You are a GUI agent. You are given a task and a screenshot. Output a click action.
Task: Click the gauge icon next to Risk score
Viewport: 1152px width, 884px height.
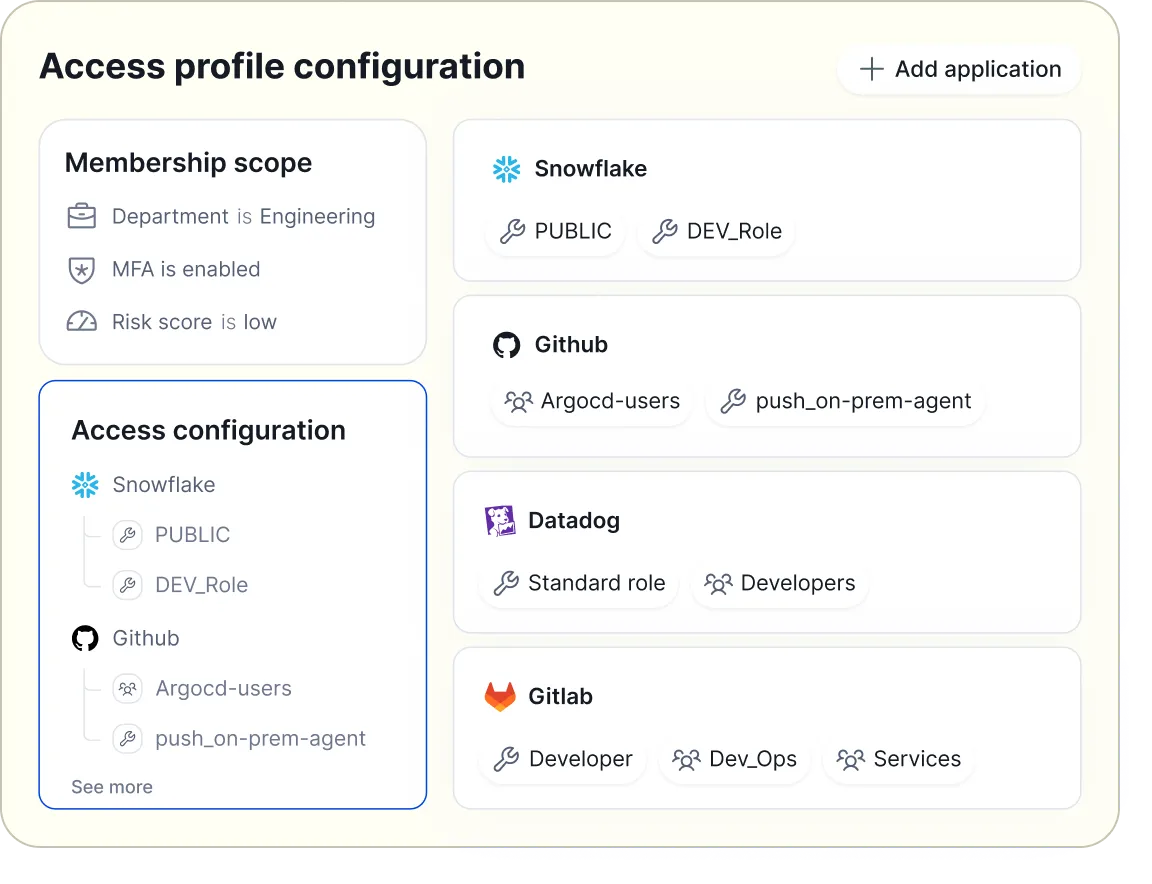pos(82,322)
